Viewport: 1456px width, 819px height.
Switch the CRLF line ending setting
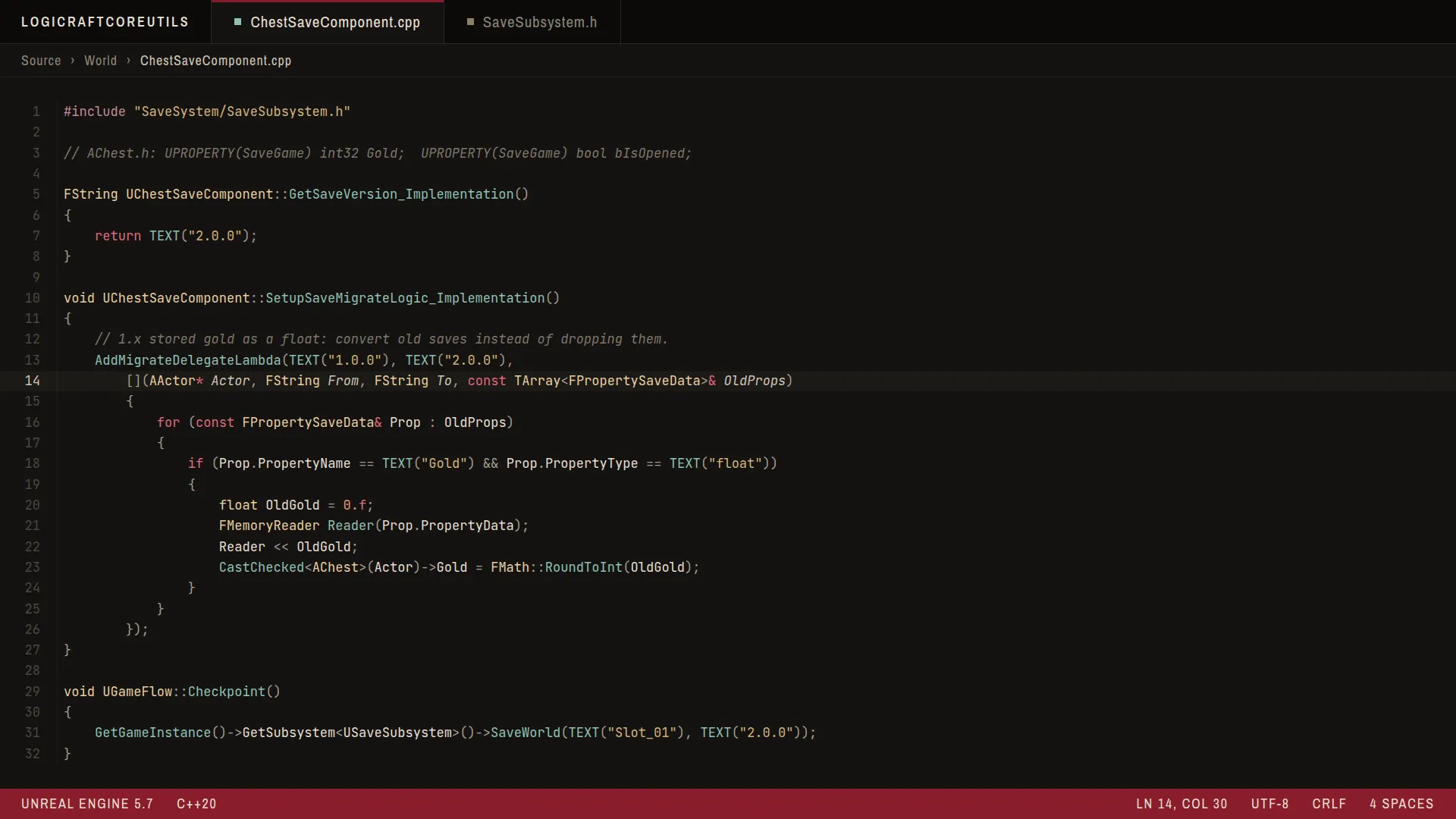point(1329,804)
